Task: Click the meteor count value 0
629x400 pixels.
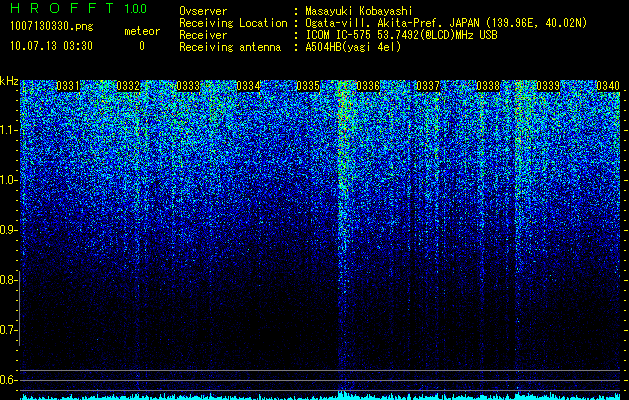Action: [142, 46]
